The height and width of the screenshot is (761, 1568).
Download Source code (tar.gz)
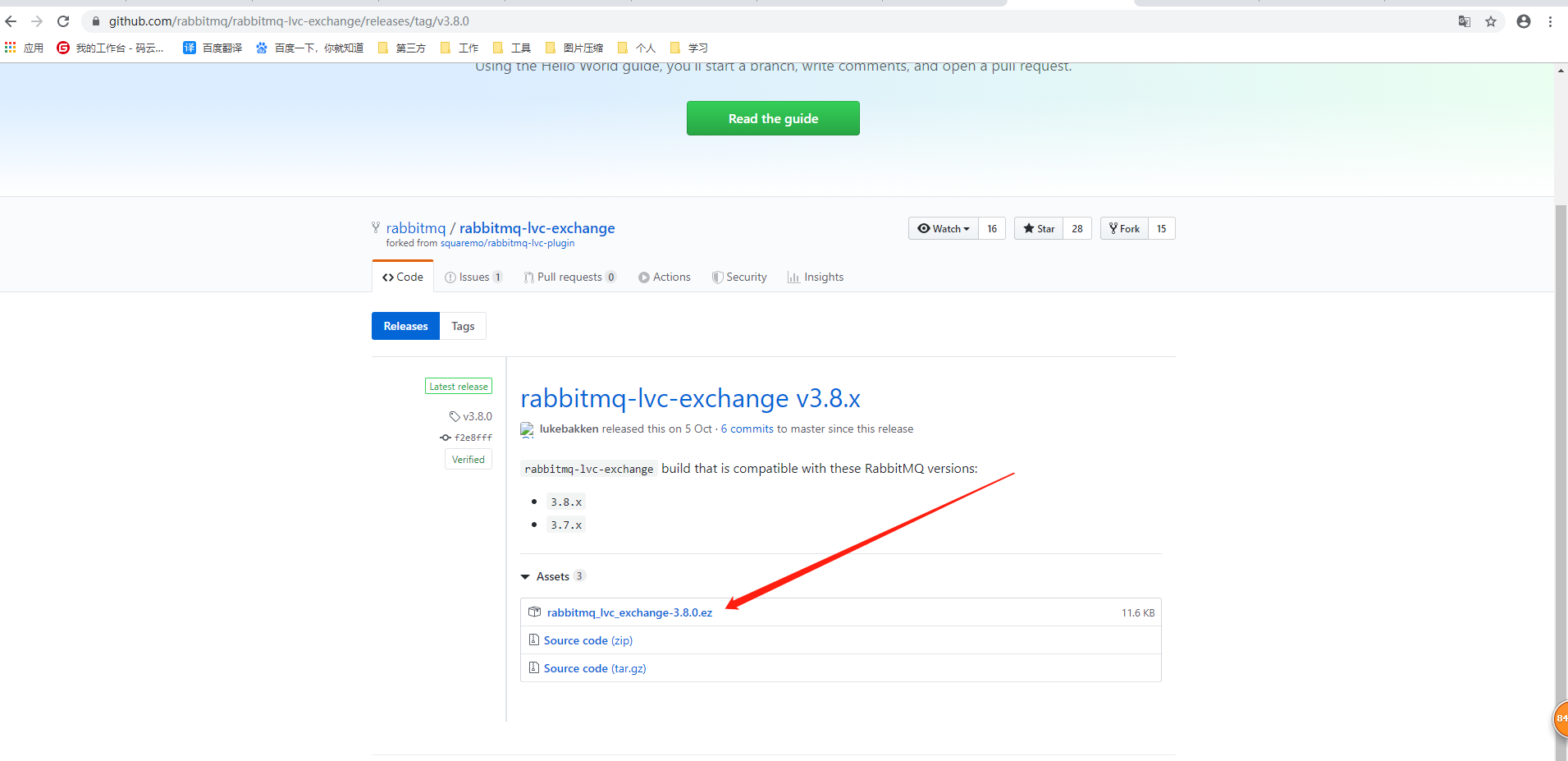coord(595,668)
